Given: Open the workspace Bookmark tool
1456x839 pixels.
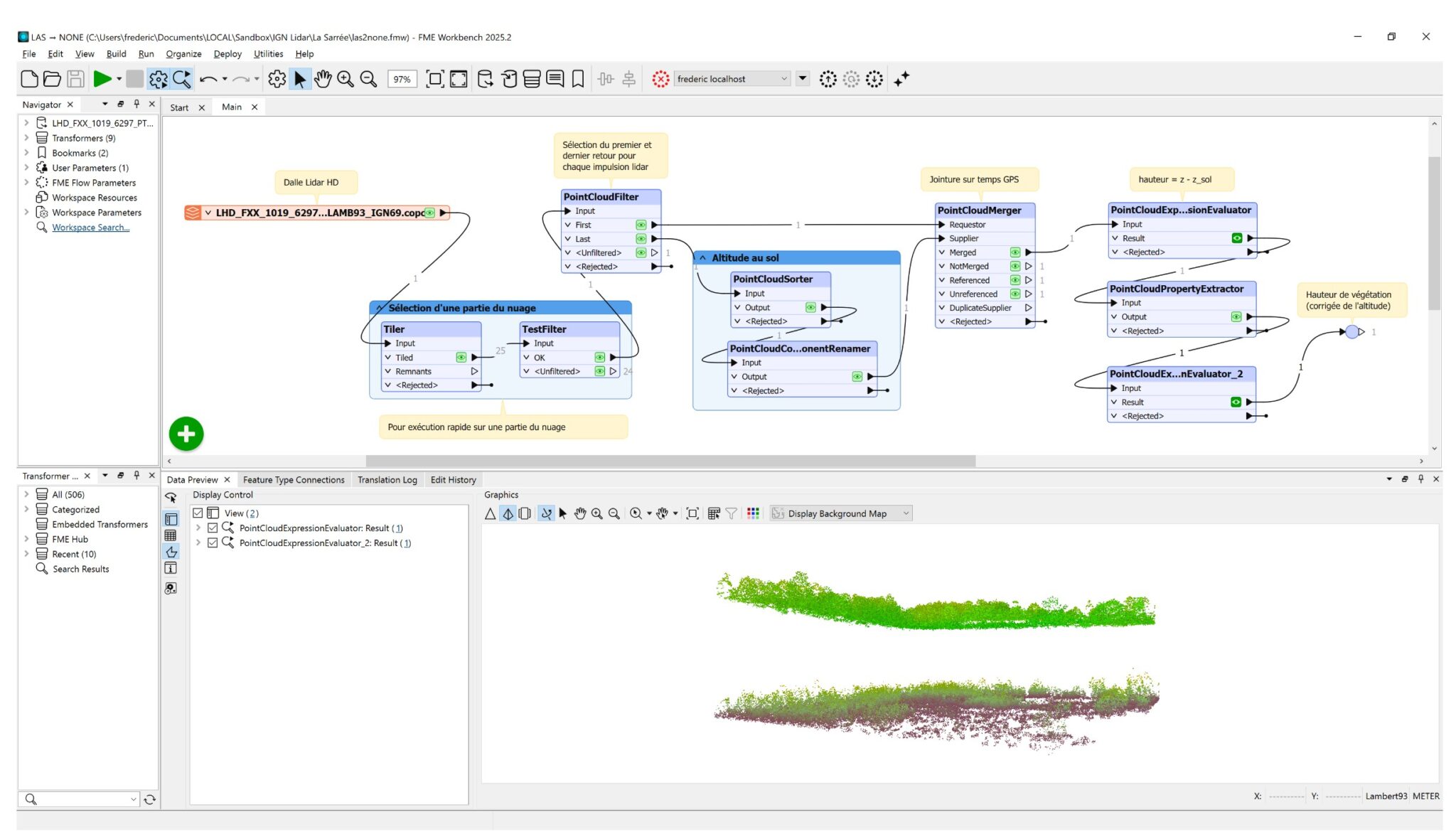Looking at the screenshot, I should pyautogui.click(x=578, y=80).
